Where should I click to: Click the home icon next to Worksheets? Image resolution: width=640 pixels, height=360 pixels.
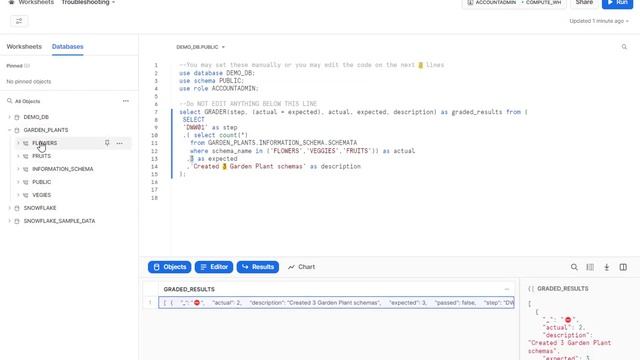(x=11, y=2)
